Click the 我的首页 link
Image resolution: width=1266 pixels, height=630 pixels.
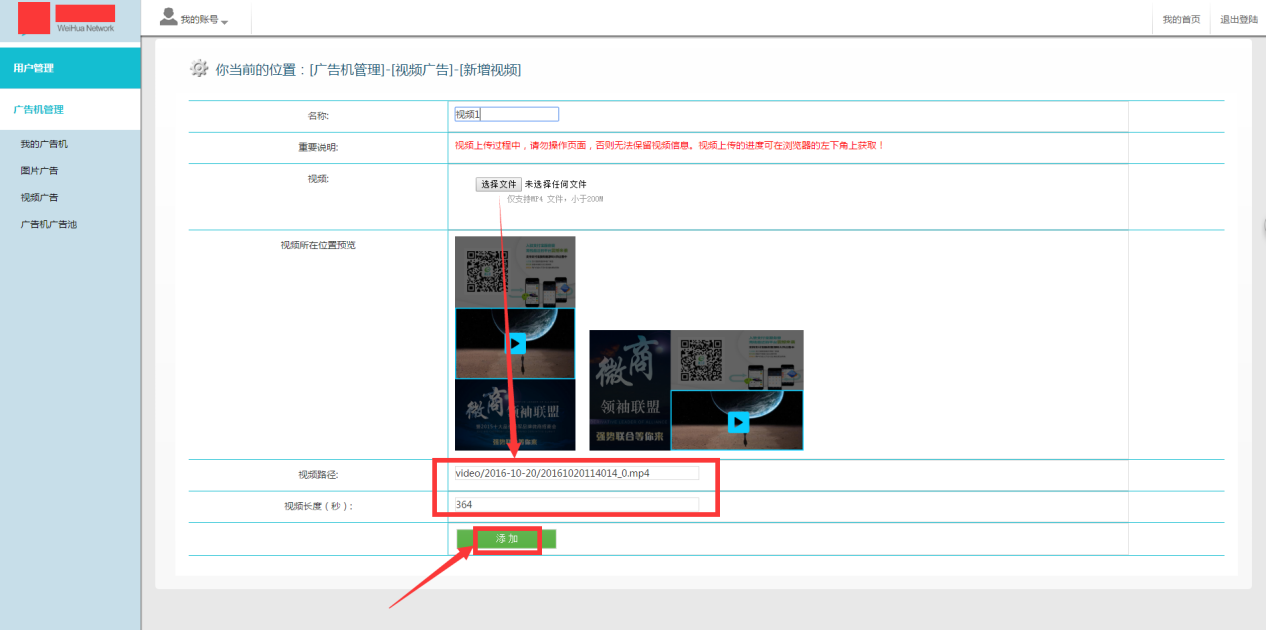click(x=1181, y=20)
